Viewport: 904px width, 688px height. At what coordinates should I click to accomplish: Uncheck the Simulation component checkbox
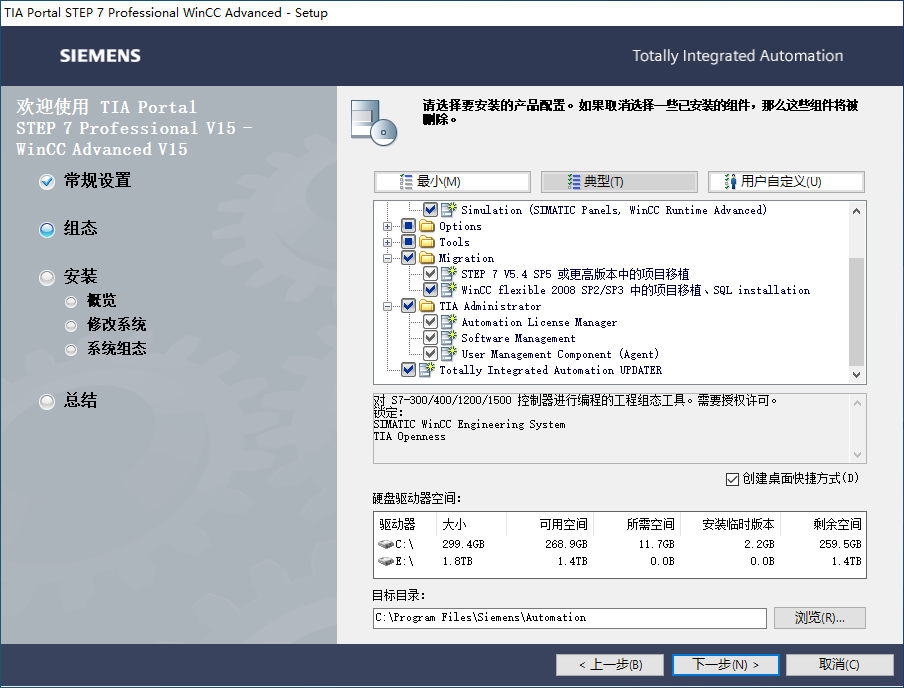coord(430,209)
